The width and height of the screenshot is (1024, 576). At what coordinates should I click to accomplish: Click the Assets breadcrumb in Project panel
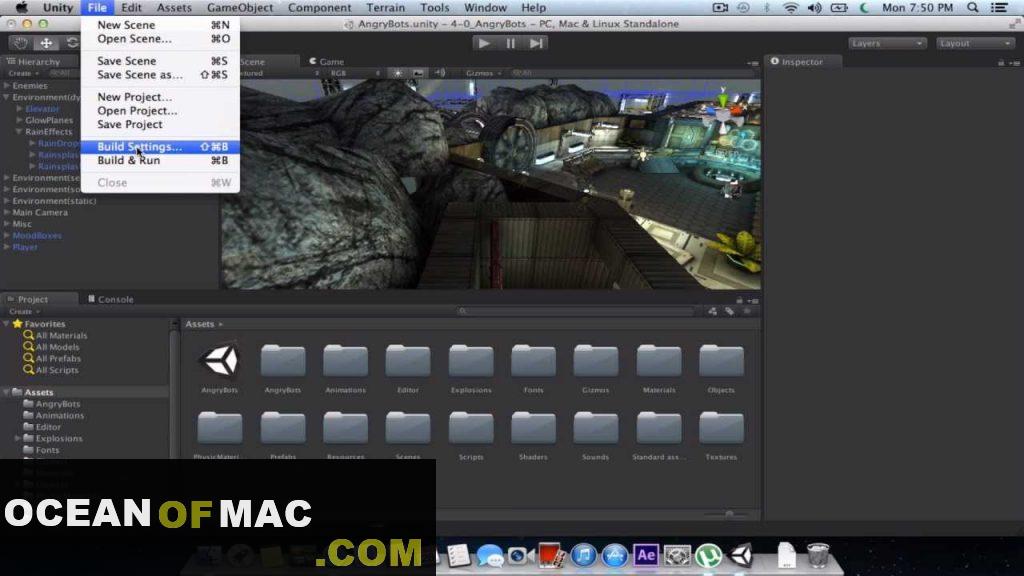click(199, 324)
